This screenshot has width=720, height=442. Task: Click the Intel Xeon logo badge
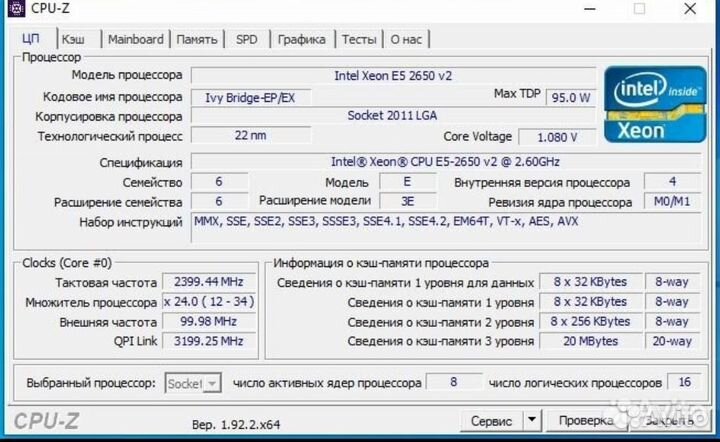(x=655, y=104)
